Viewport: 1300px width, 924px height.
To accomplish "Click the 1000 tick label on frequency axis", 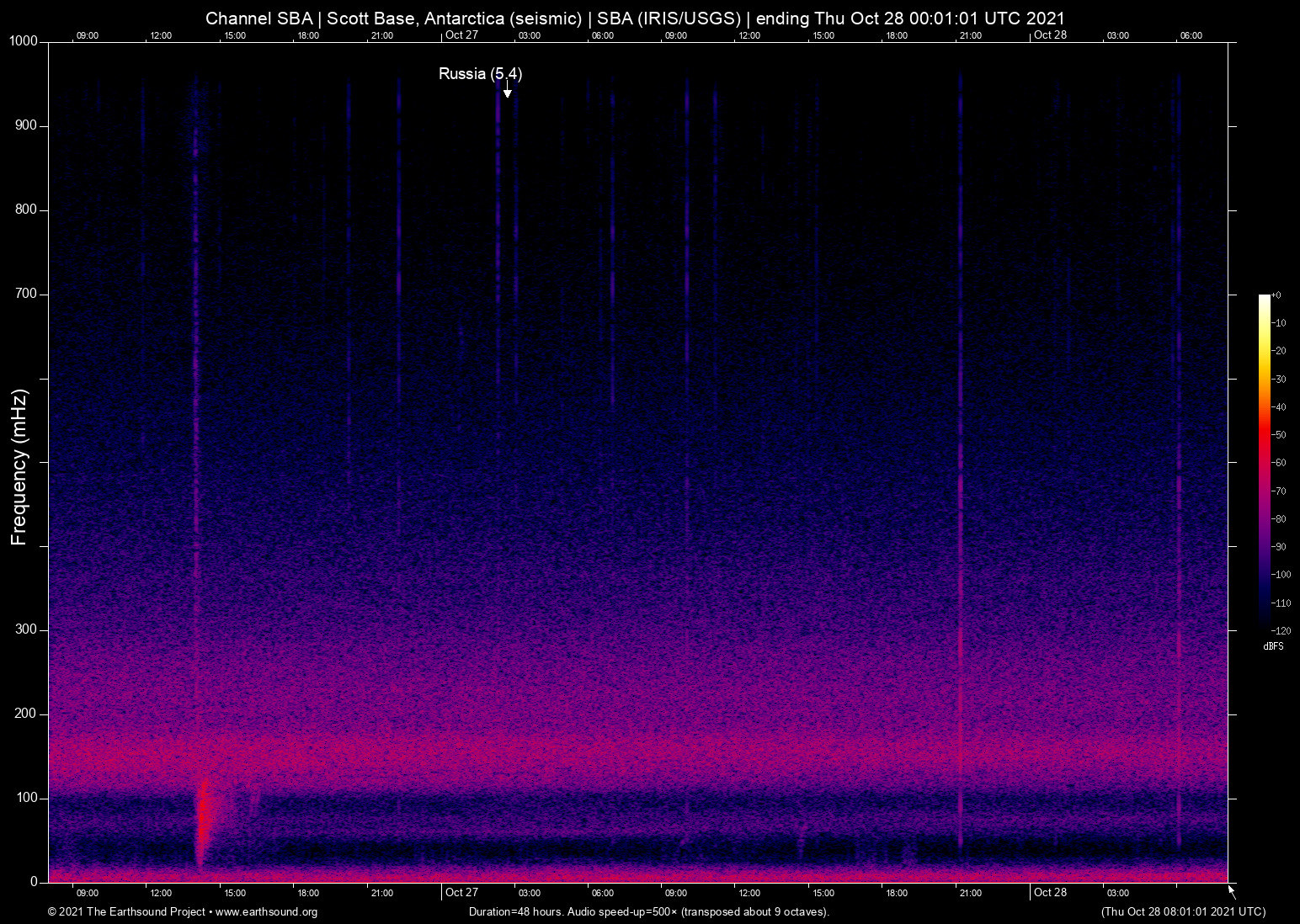I will pyautogui.click(x=24, y=41).
